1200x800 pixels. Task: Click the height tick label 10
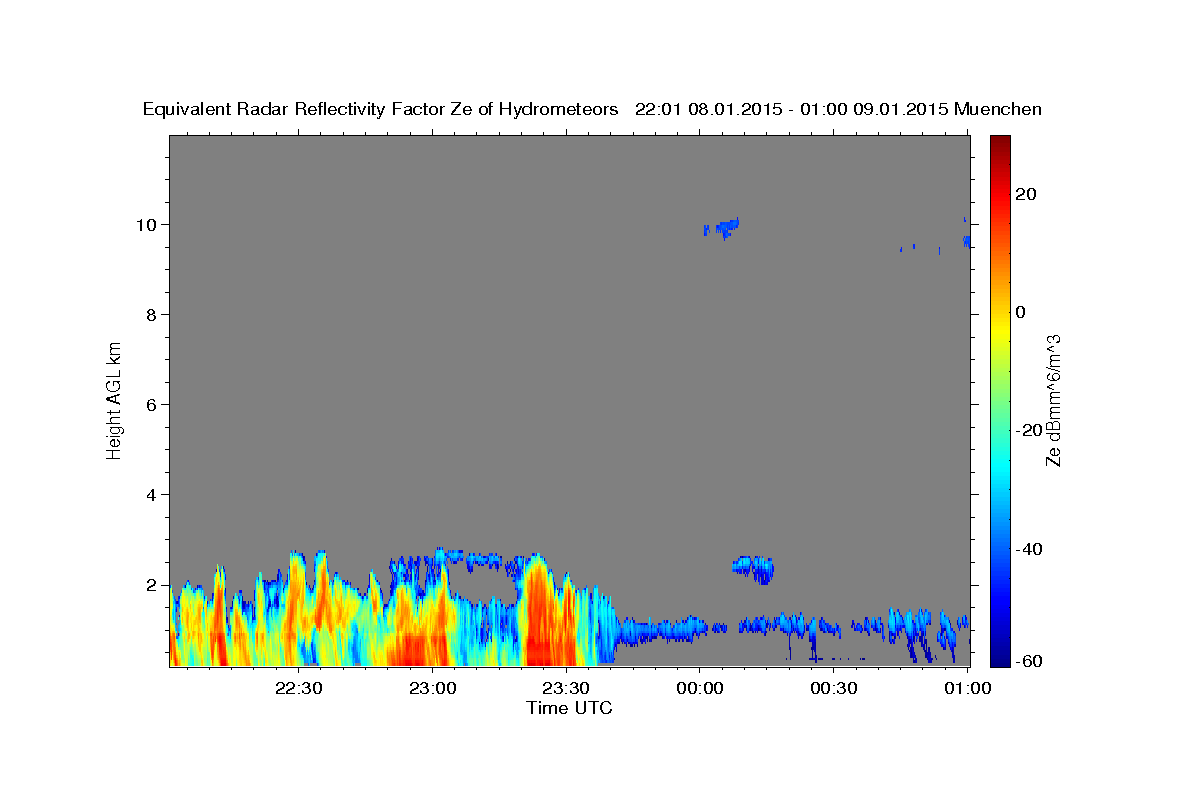pos(148,225)
